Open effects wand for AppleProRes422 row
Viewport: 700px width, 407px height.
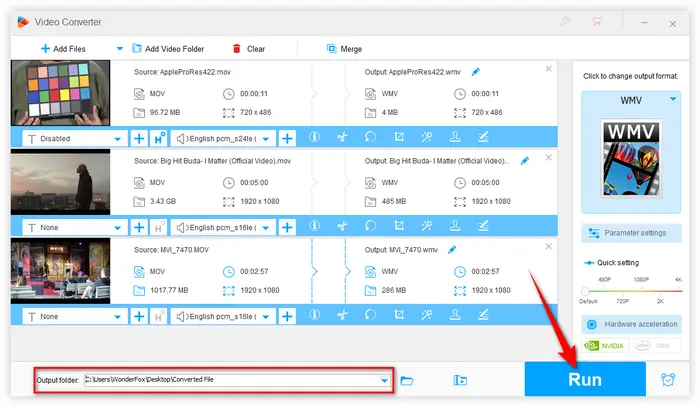point(427,137)
